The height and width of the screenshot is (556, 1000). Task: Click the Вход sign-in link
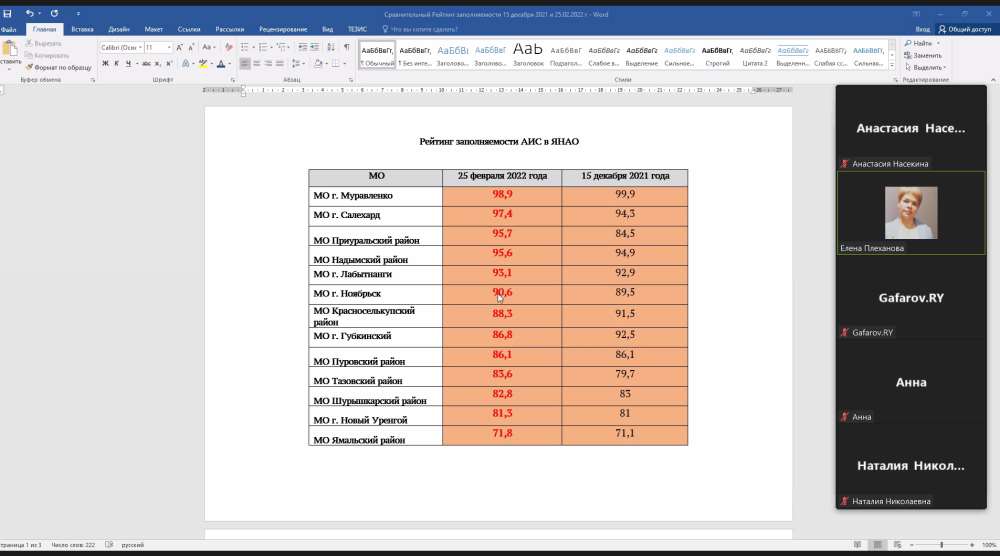click(x=922, y=29)
